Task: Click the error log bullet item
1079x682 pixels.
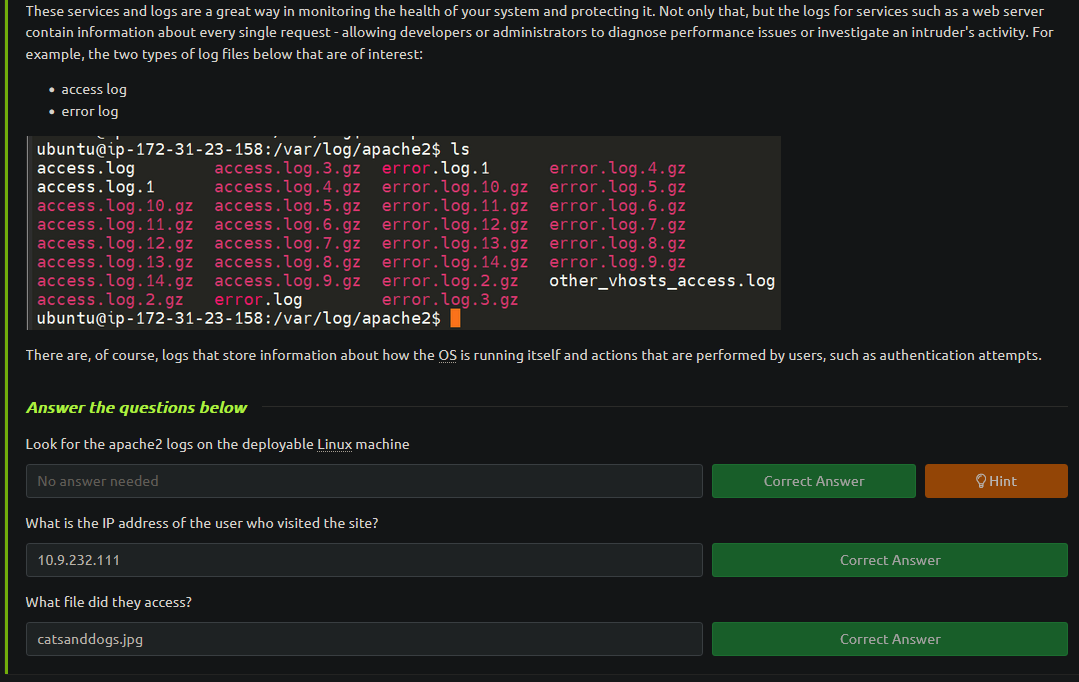Action: coord(89,111)
